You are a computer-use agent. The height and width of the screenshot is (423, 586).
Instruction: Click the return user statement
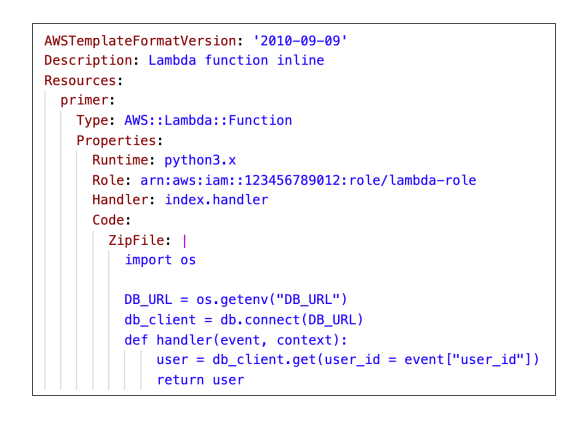pyautogui.click(x=200, y=380)
